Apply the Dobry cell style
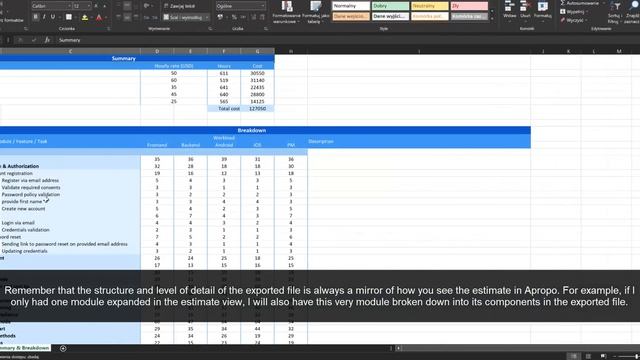 [390, 6]
